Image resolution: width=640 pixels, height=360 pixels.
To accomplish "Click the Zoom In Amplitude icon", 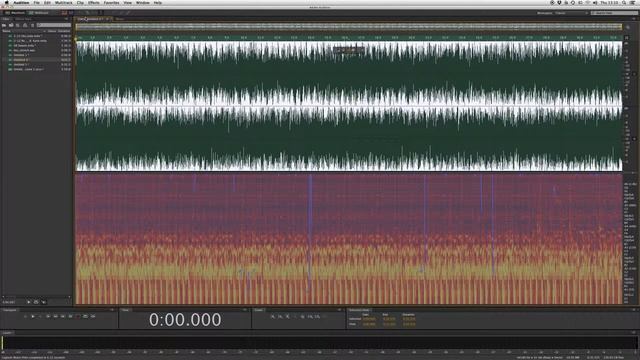I will coord(273,316).
